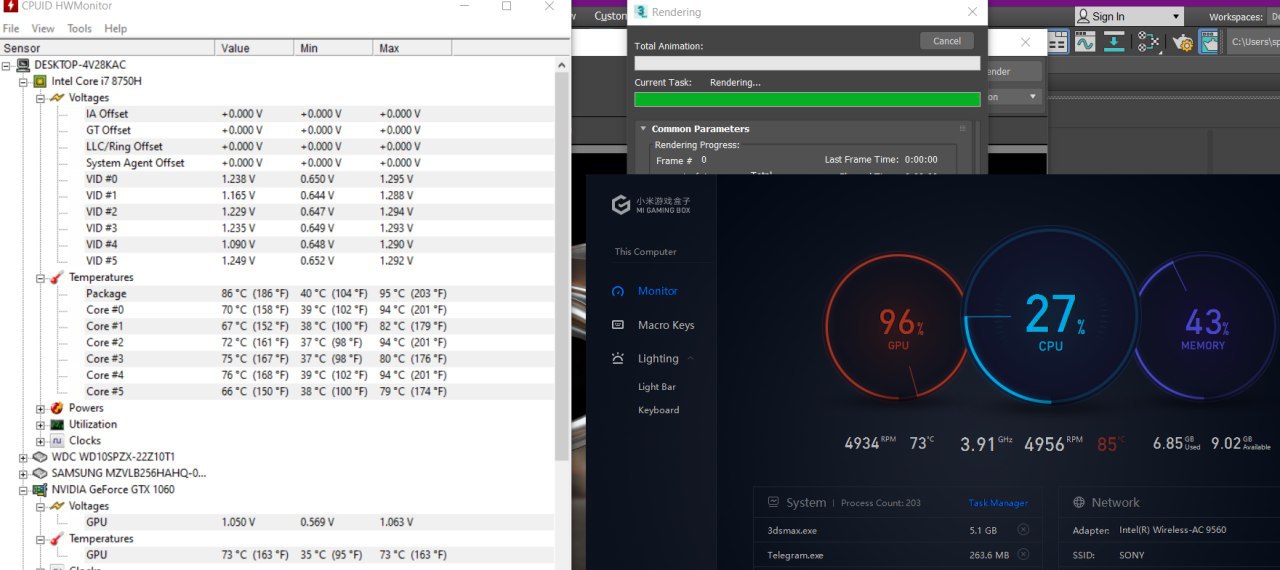This screenshot has height=570, width=1280.
Task: End the 3dsmax.exe process with its X icon
Action: click(x=1023, y=530)
